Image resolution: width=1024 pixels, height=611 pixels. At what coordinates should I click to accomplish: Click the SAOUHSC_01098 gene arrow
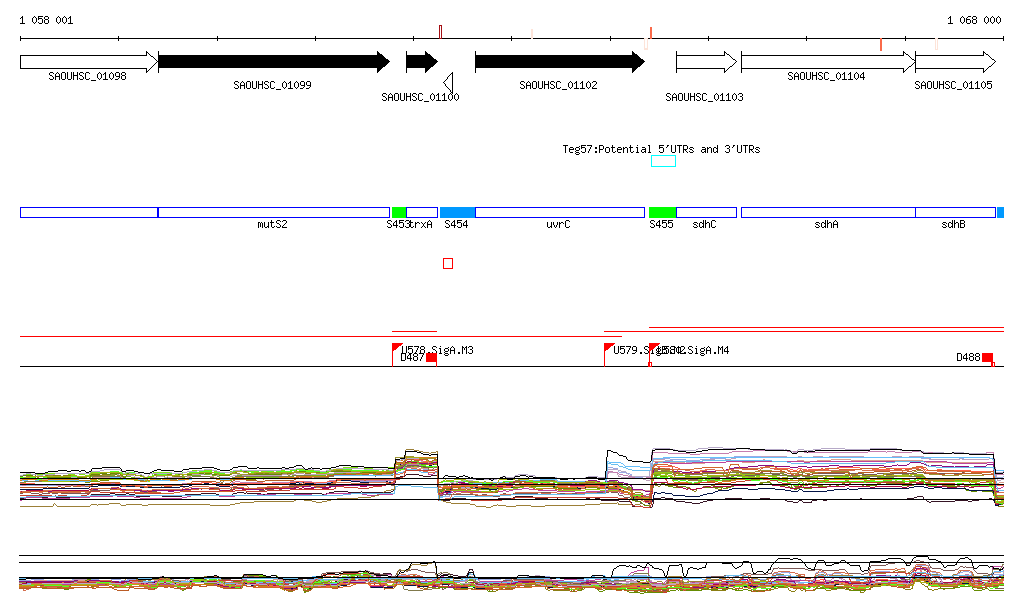[89, 62]
